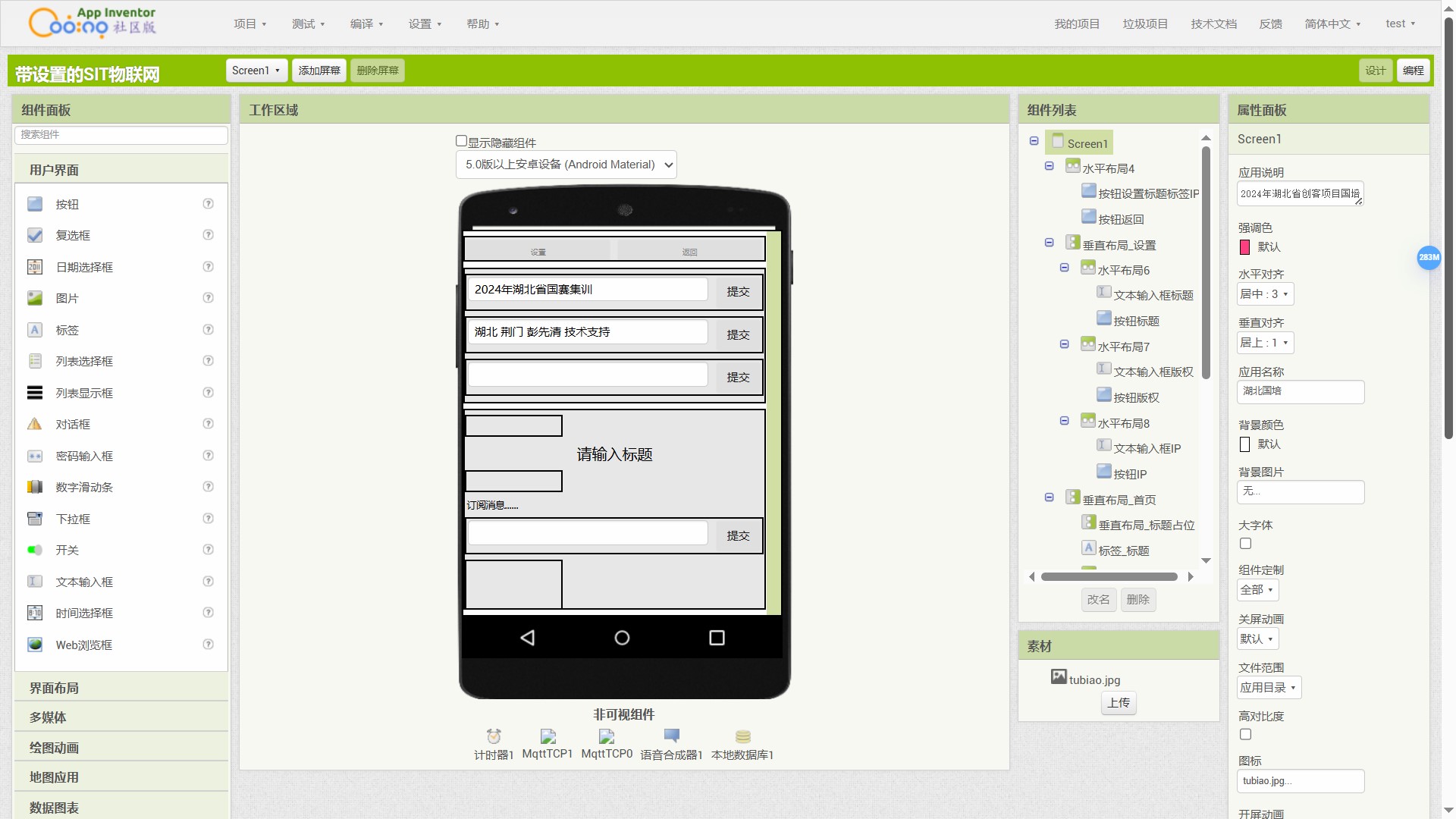Select MqttTCP1 non-visible component icon
The image size is (1456, 819).
(548, 736)
